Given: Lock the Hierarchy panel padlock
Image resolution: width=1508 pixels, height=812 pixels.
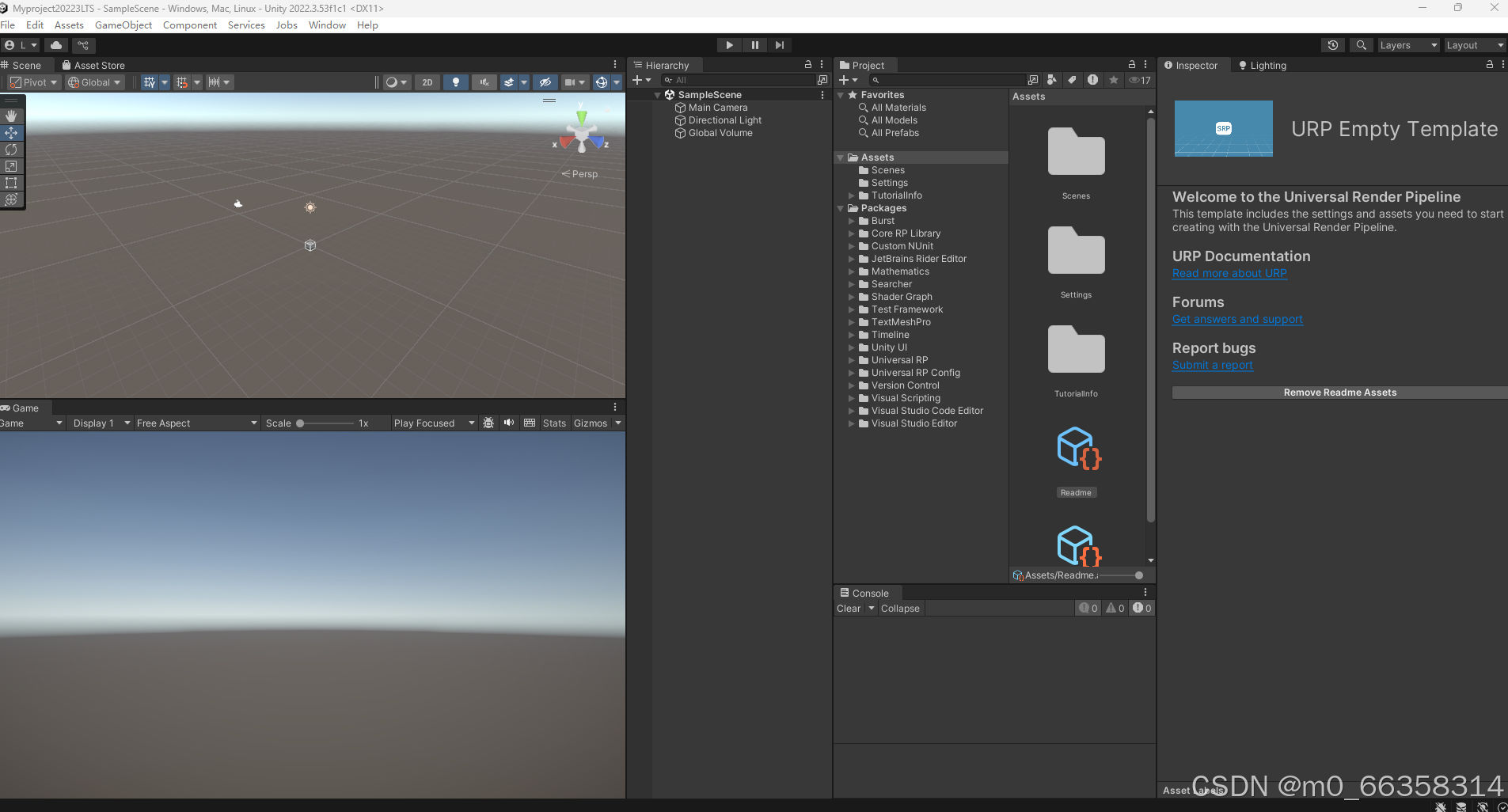Looking at the screenshot, I should [808, 65].
